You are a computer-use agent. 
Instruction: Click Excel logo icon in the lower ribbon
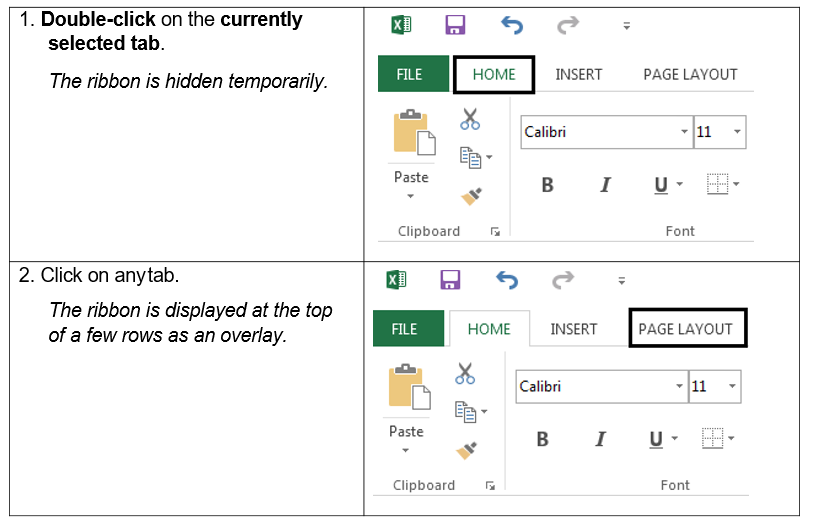click(x=397, y=280)
